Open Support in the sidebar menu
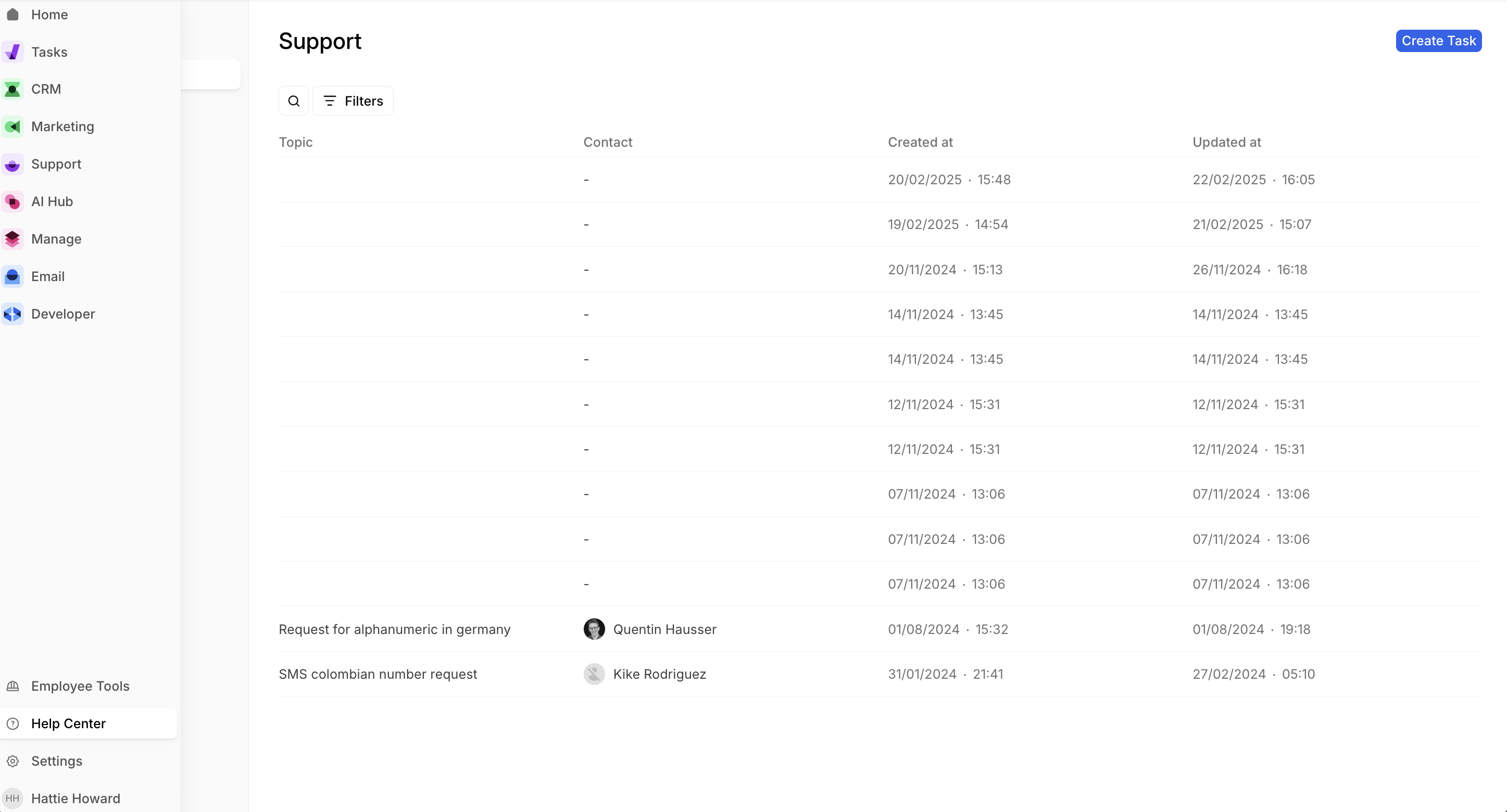Image resolution: width=1507 pixels, height=812 pixels. 56,164
